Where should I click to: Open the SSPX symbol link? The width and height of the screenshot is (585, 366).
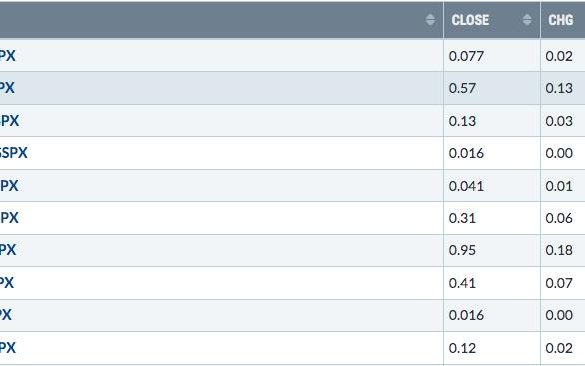[13, 153]
